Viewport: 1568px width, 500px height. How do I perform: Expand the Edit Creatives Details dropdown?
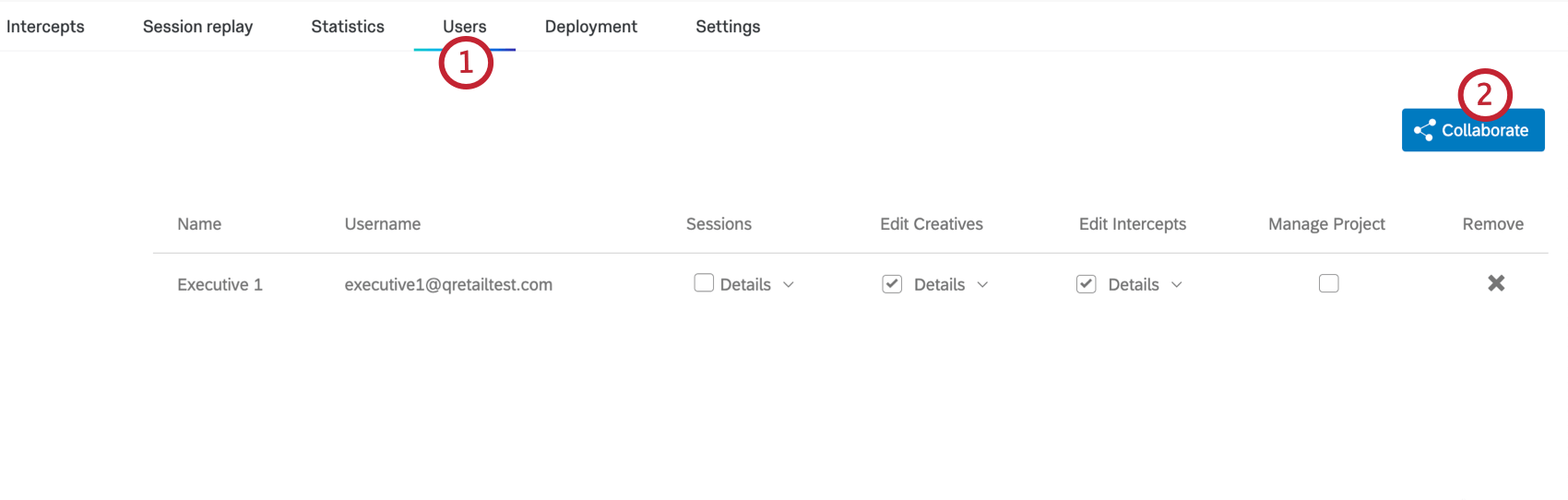pyautogui.click(x=982, y=285)
